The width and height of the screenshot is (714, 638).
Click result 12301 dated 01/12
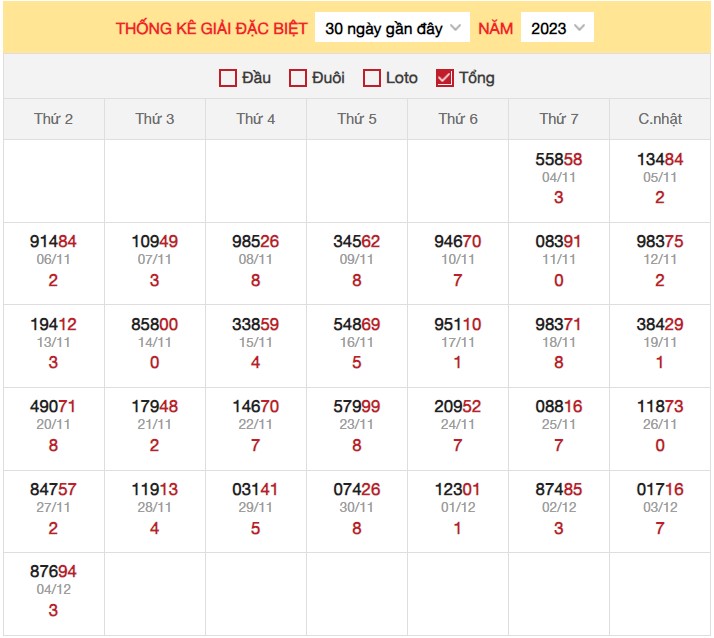[458, 489]
